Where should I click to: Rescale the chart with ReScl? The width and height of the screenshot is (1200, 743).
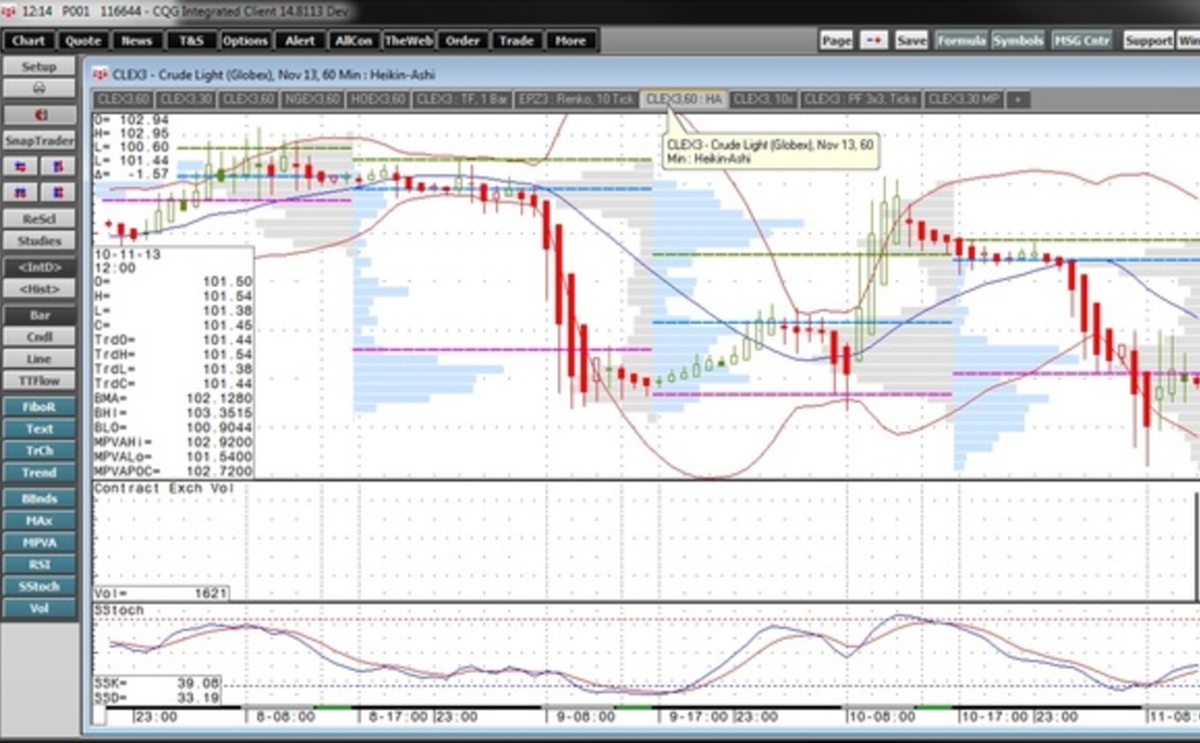point(40,218)
